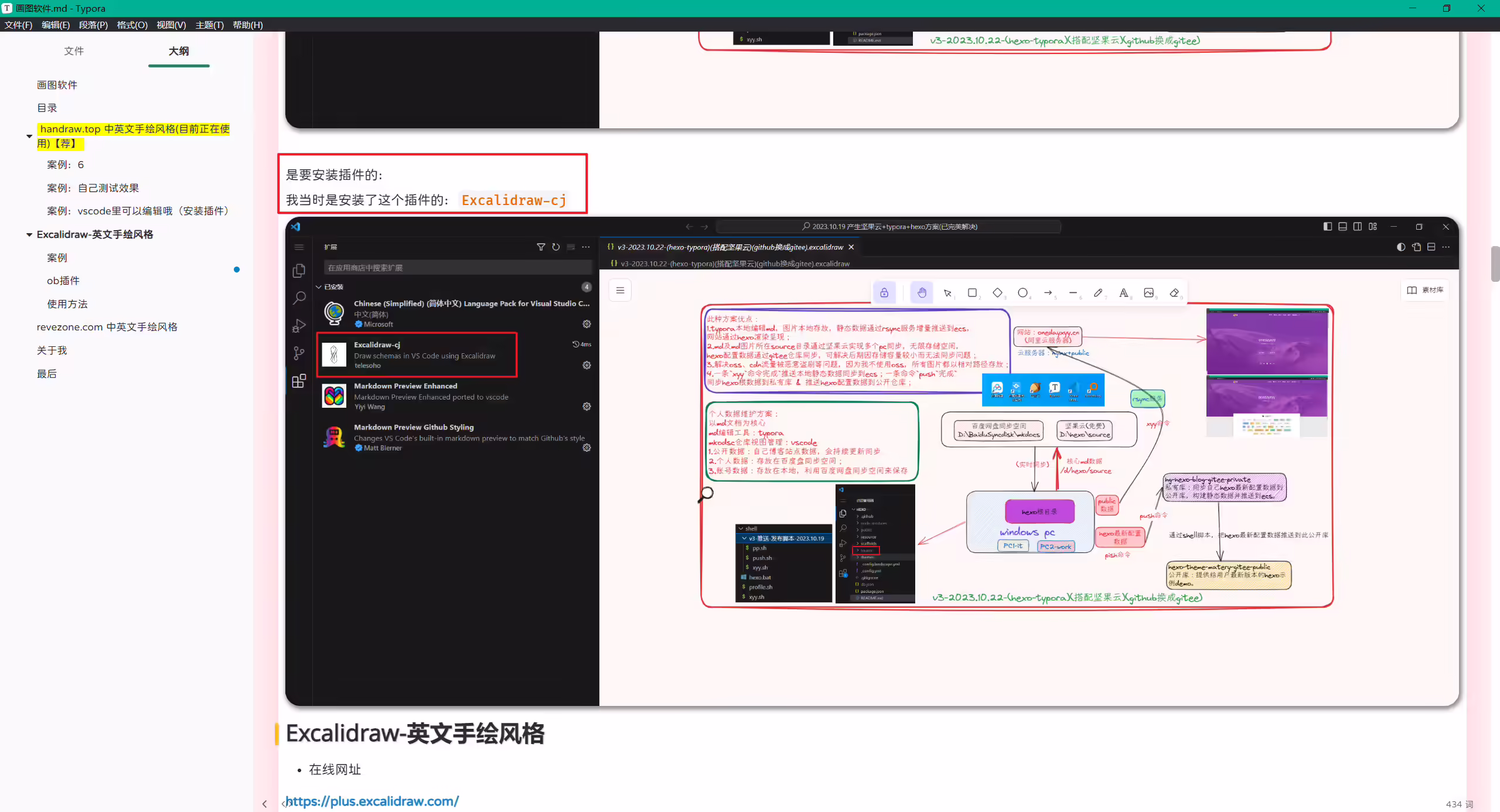The width and height of the screenshot is (1500, 812).
Task: Select highlighted handraw.top outline heading
Action: coord(134,136)
